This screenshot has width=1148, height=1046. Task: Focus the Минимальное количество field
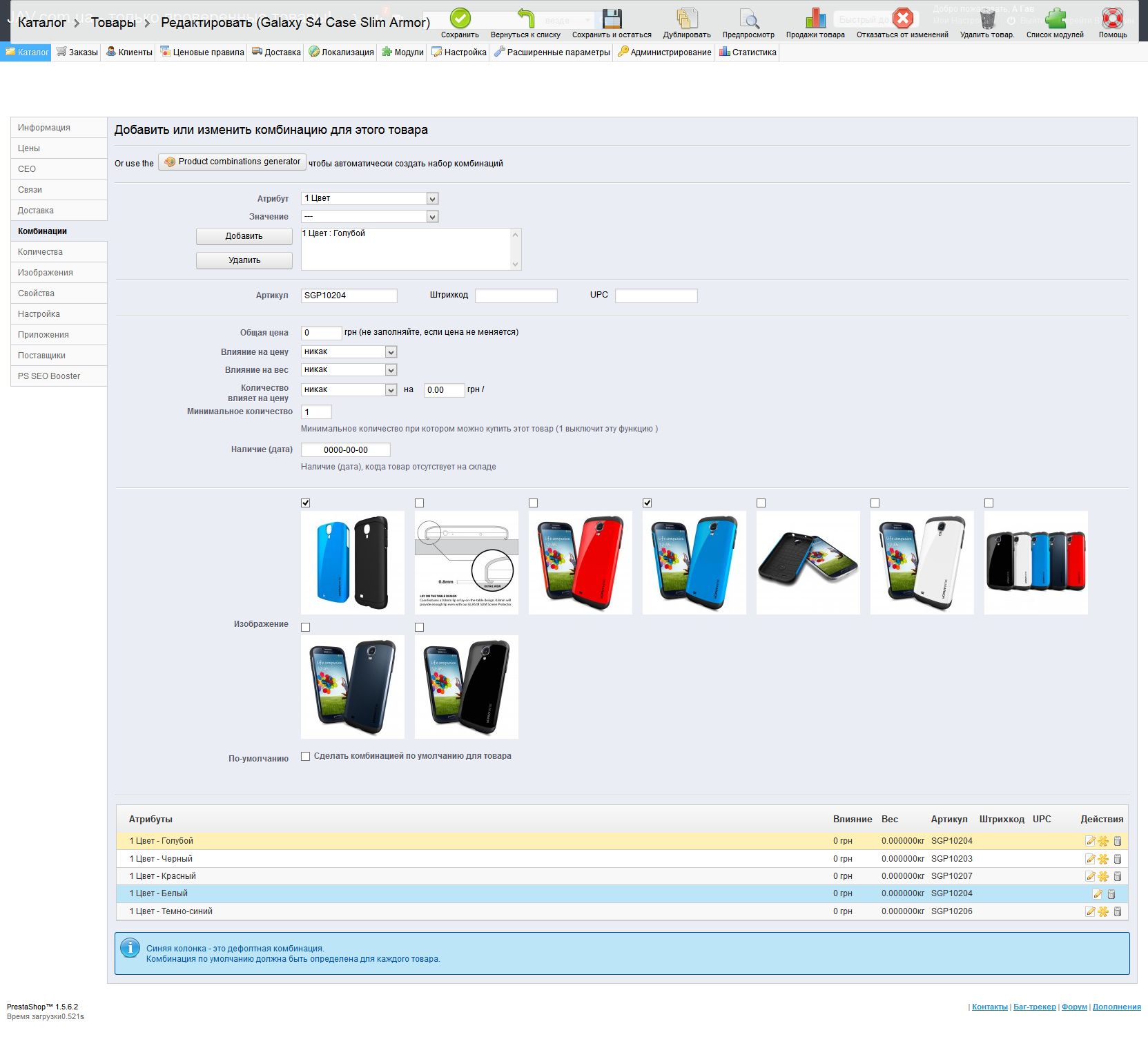[x=316, y=412]
